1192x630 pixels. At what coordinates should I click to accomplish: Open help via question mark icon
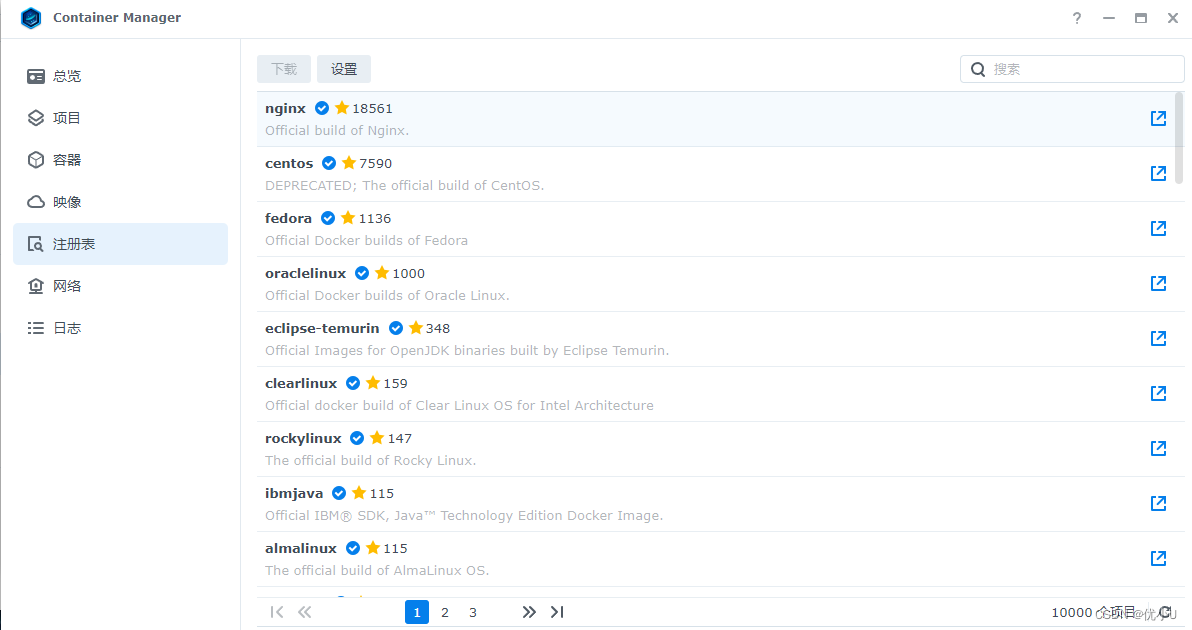(x=1076, y=18)
